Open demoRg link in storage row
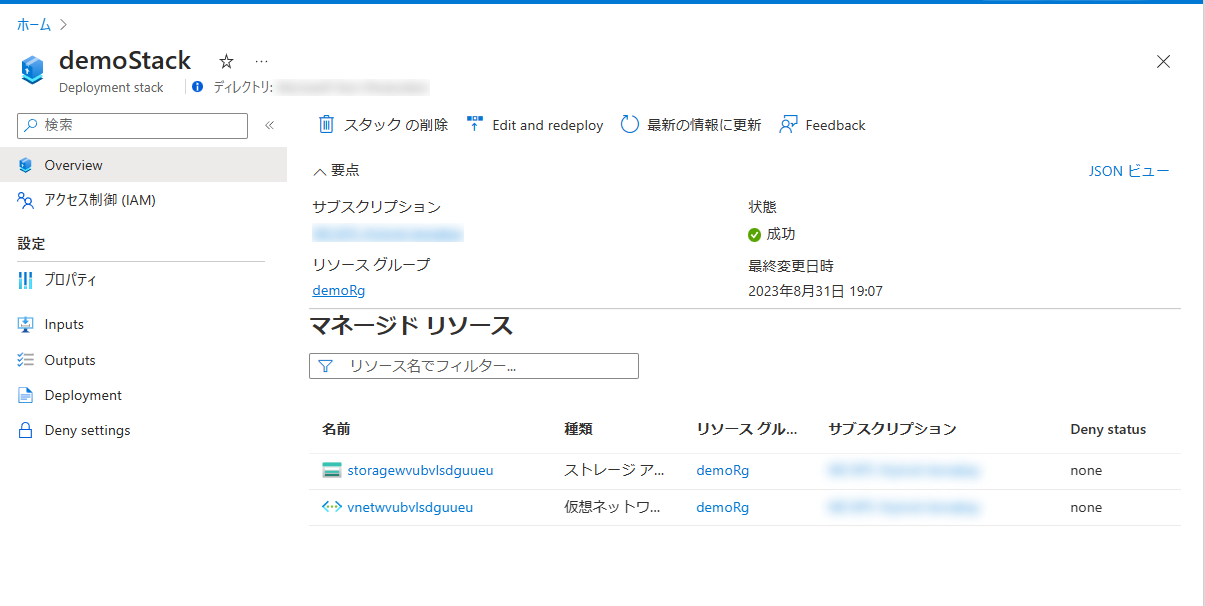This screenshot has width=1205, height=606. point(722,470)
